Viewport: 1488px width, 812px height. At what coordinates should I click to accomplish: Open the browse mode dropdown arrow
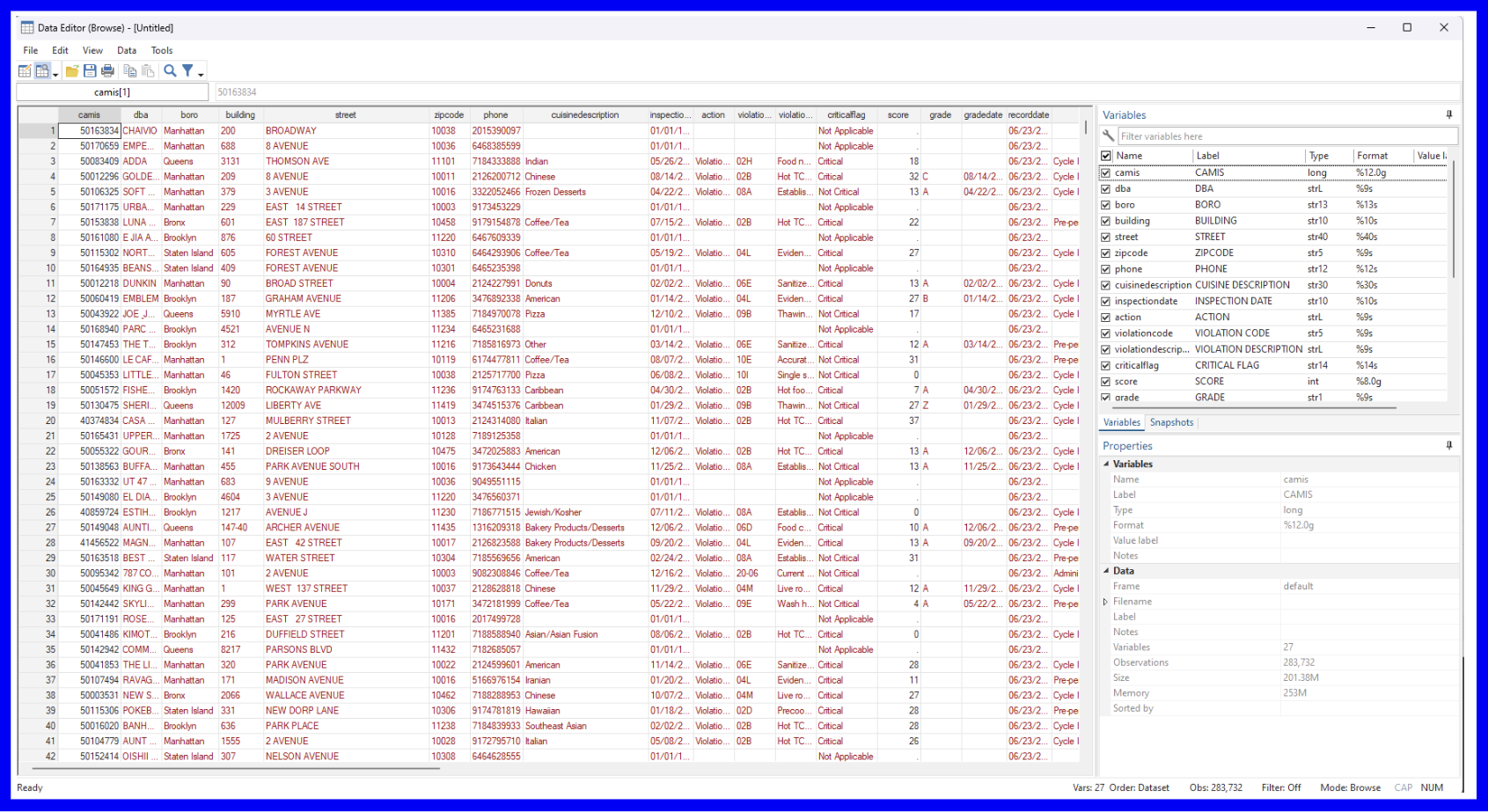point(55,74)
